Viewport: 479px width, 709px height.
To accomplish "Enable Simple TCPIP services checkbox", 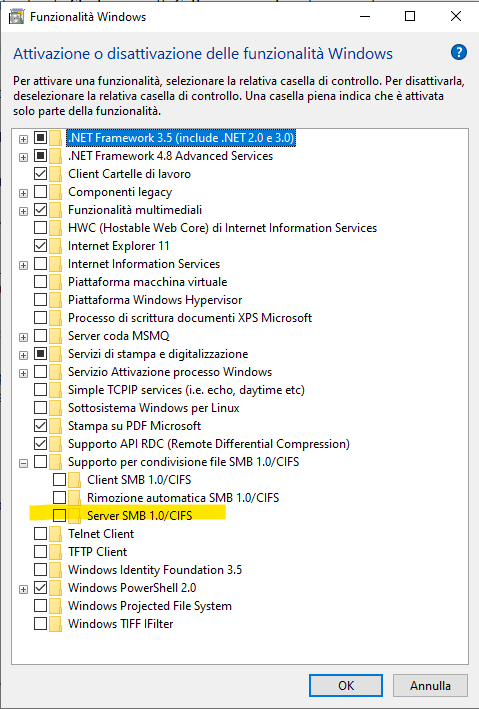I will coord(41,390).
